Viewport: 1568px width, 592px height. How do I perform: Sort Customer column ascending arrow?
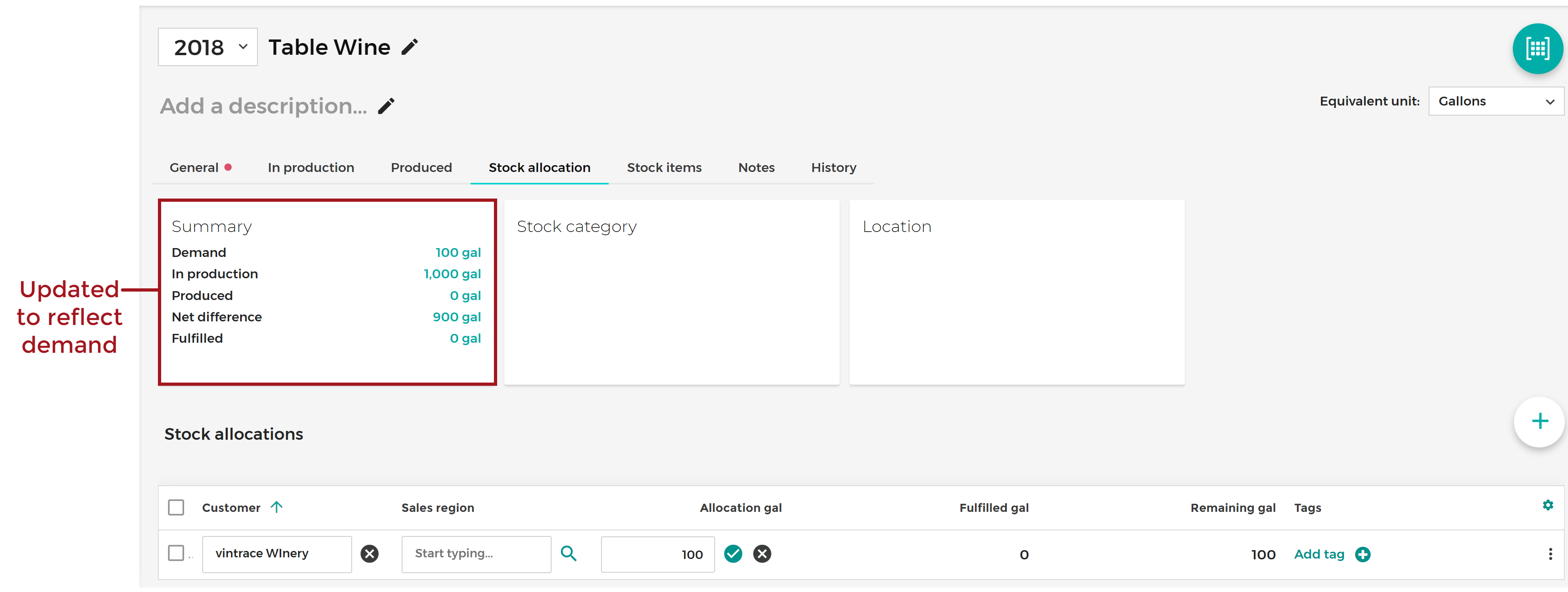tap(276, 507)
